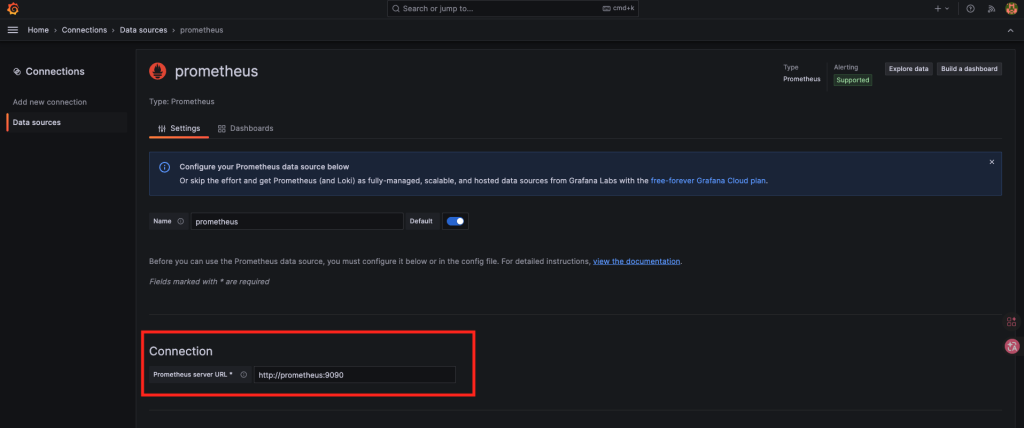The height and width of the screenshot is (428, 1024).
Task: Switch to the Settings tab
Action: pos(179,128)
